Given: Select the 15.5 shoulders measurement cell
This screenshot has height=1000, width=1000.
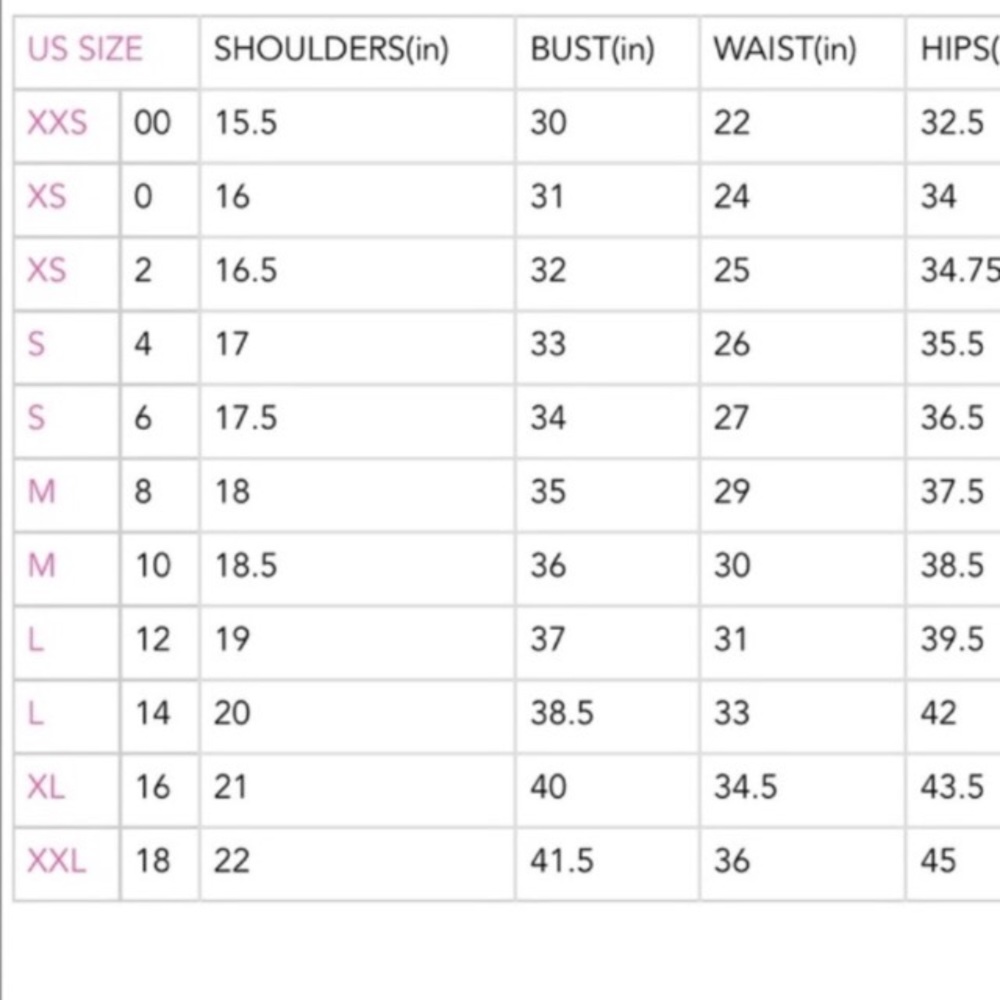Looking at the screenshot, I should pos(246,123).
